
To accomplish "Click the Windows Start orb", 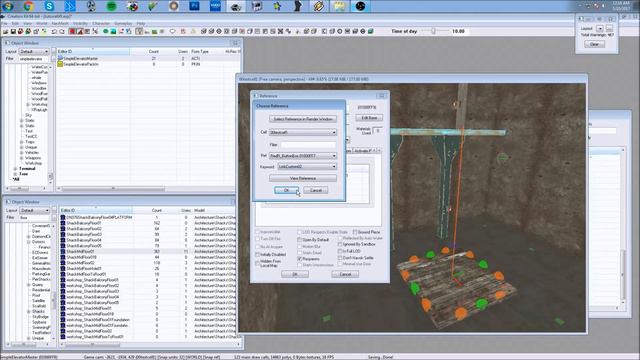I will [x=7, y=6].
